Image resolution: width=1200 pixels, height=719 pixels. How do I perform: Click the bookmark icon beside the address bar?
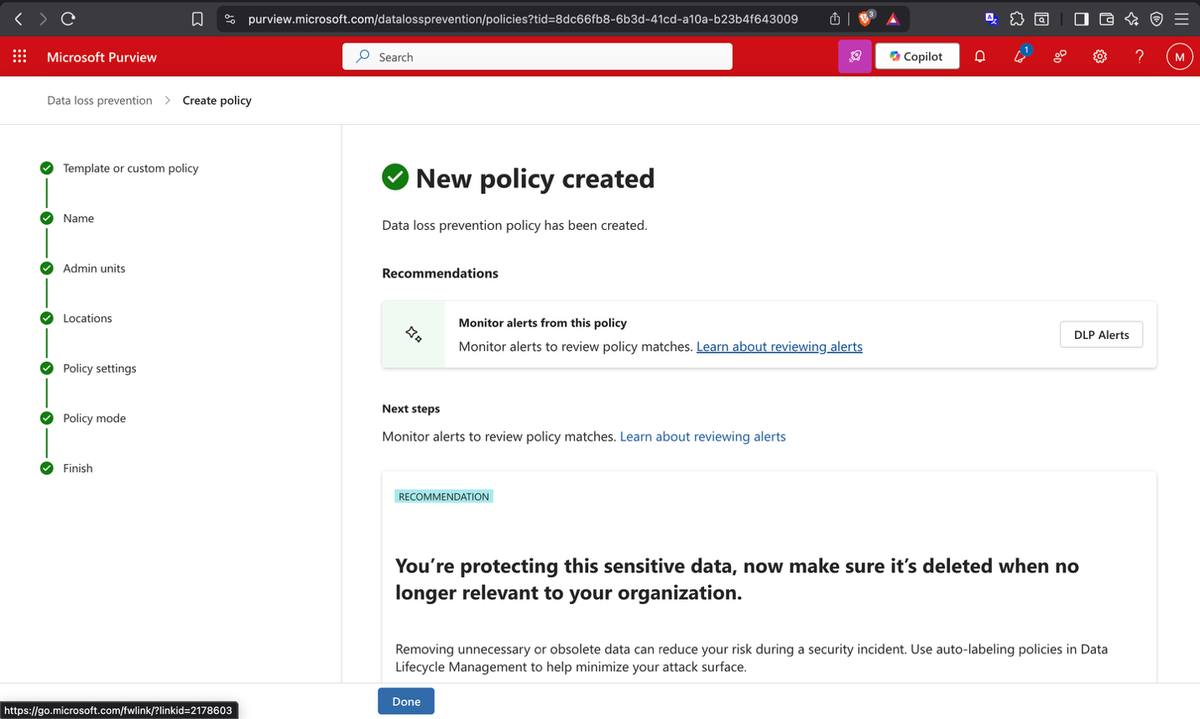pyautogui.click(x=198, y=18)
